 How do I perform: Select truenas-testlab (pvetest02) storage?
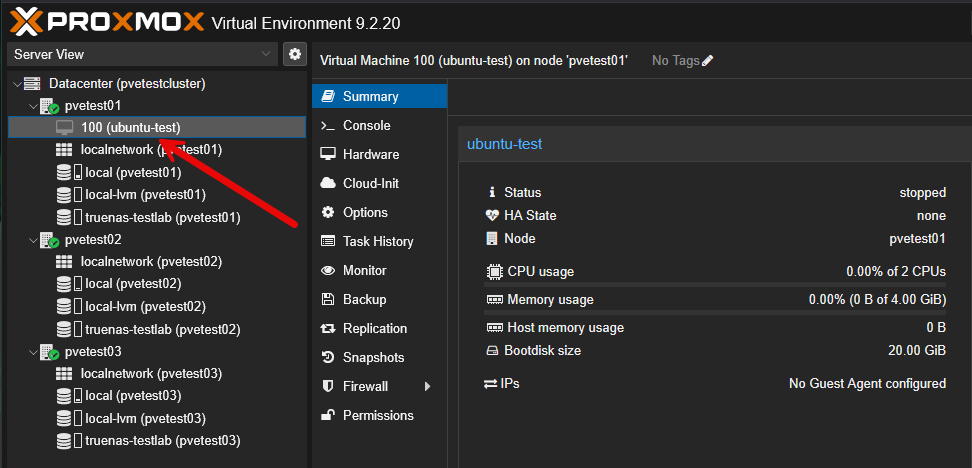pos(163,329)
